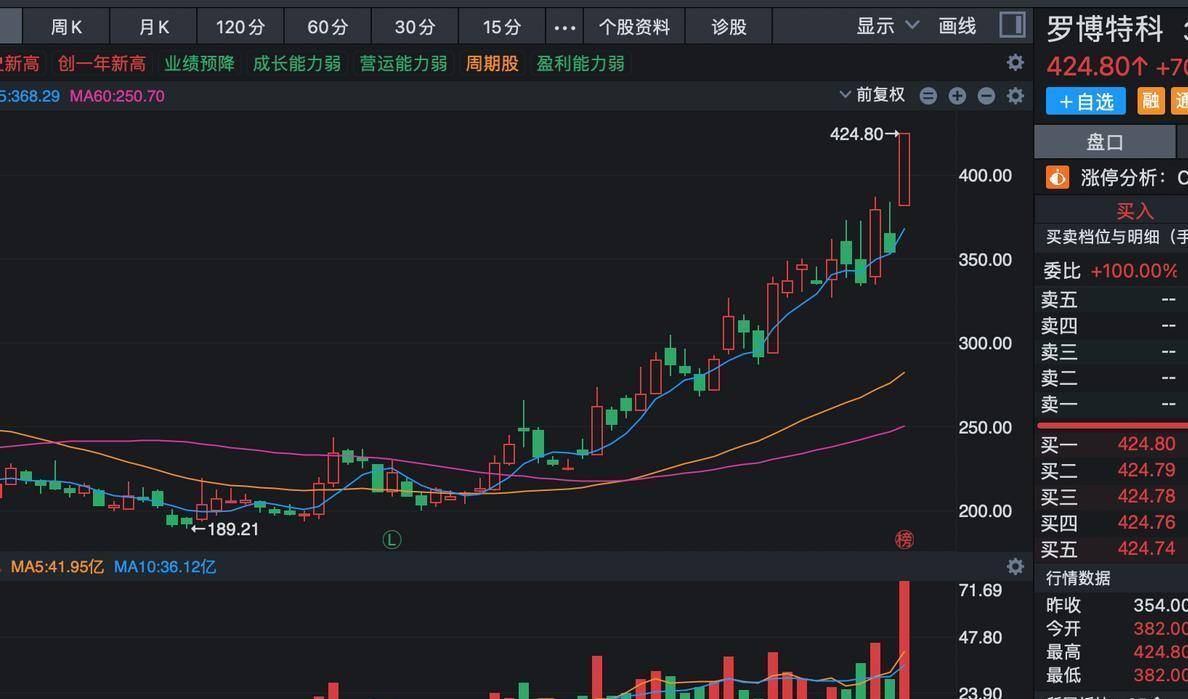Switch to the 盘口 tab
The height and width of the screenshot is (699, 1188).
pyautogui.click(x=1104, y=142)
